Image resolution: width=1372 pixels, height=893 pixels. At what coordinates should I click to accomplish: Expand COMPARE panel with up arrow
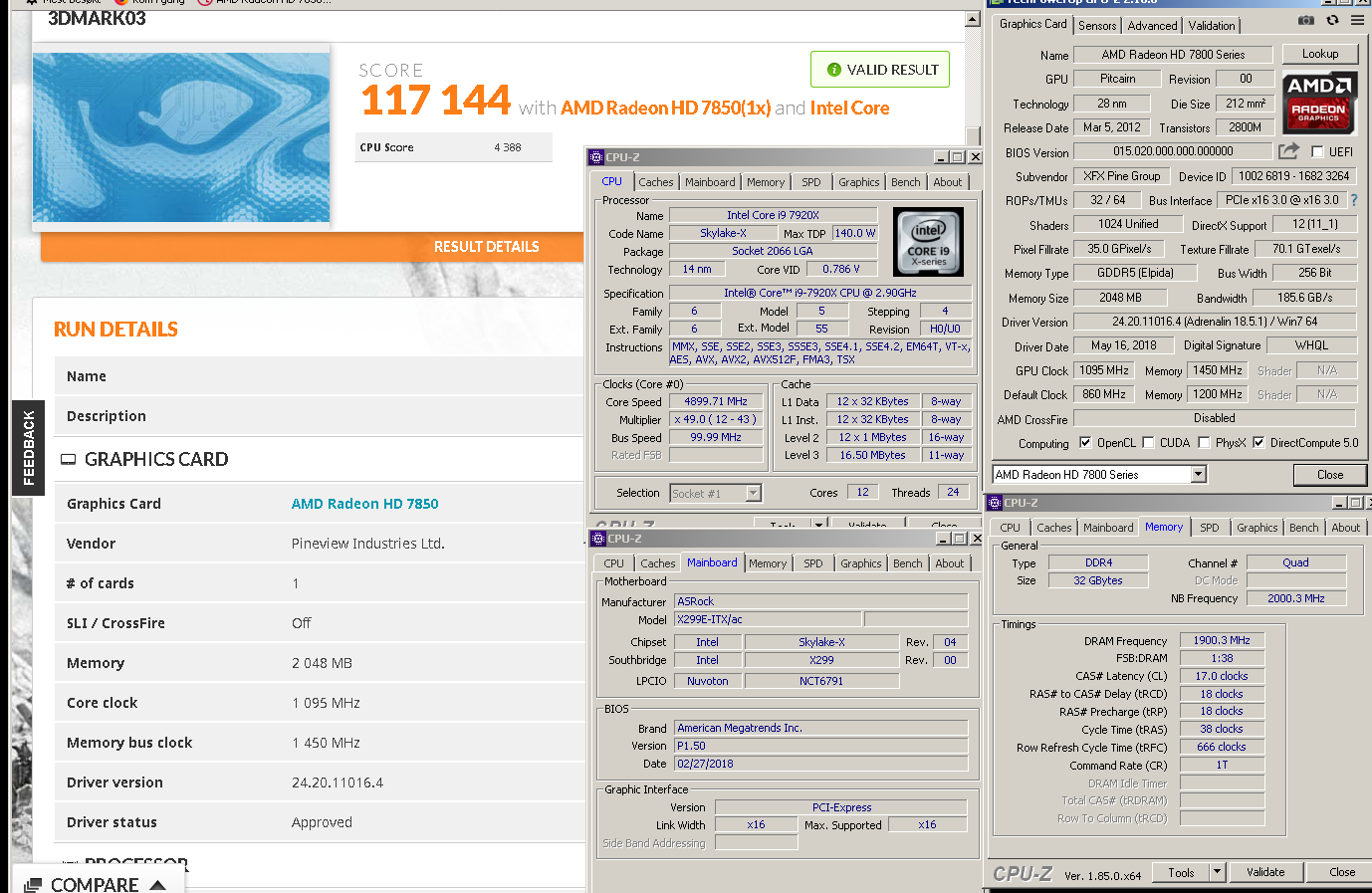tap(157, 885)
